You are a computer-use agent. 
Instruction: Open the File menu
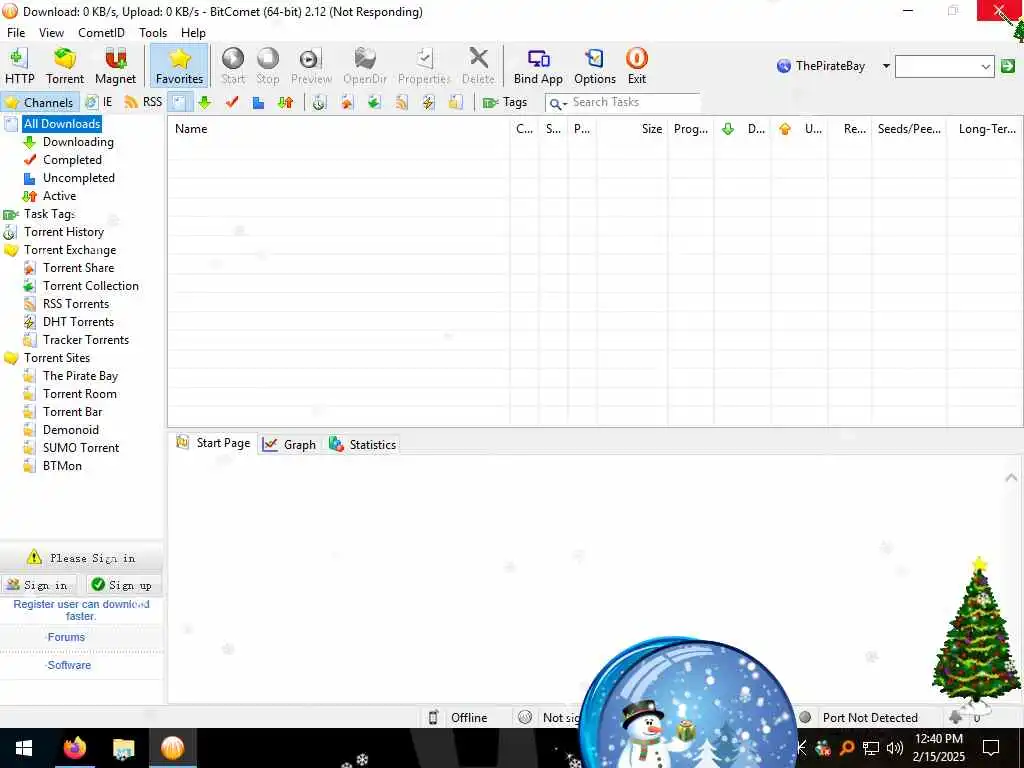pos(16,33)
